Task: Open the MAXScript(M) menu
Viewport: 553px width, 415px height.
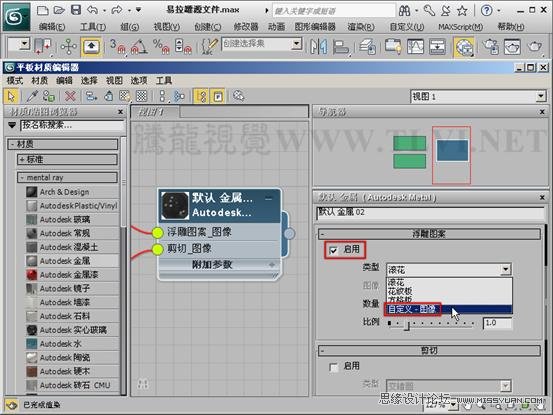Action: coord(460,27)
